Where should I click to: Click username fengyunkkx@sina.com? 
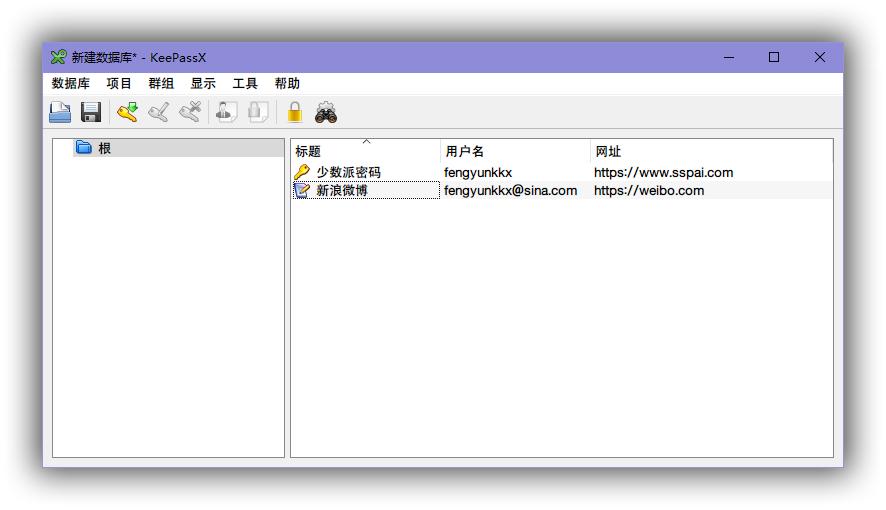pos(510,190)
